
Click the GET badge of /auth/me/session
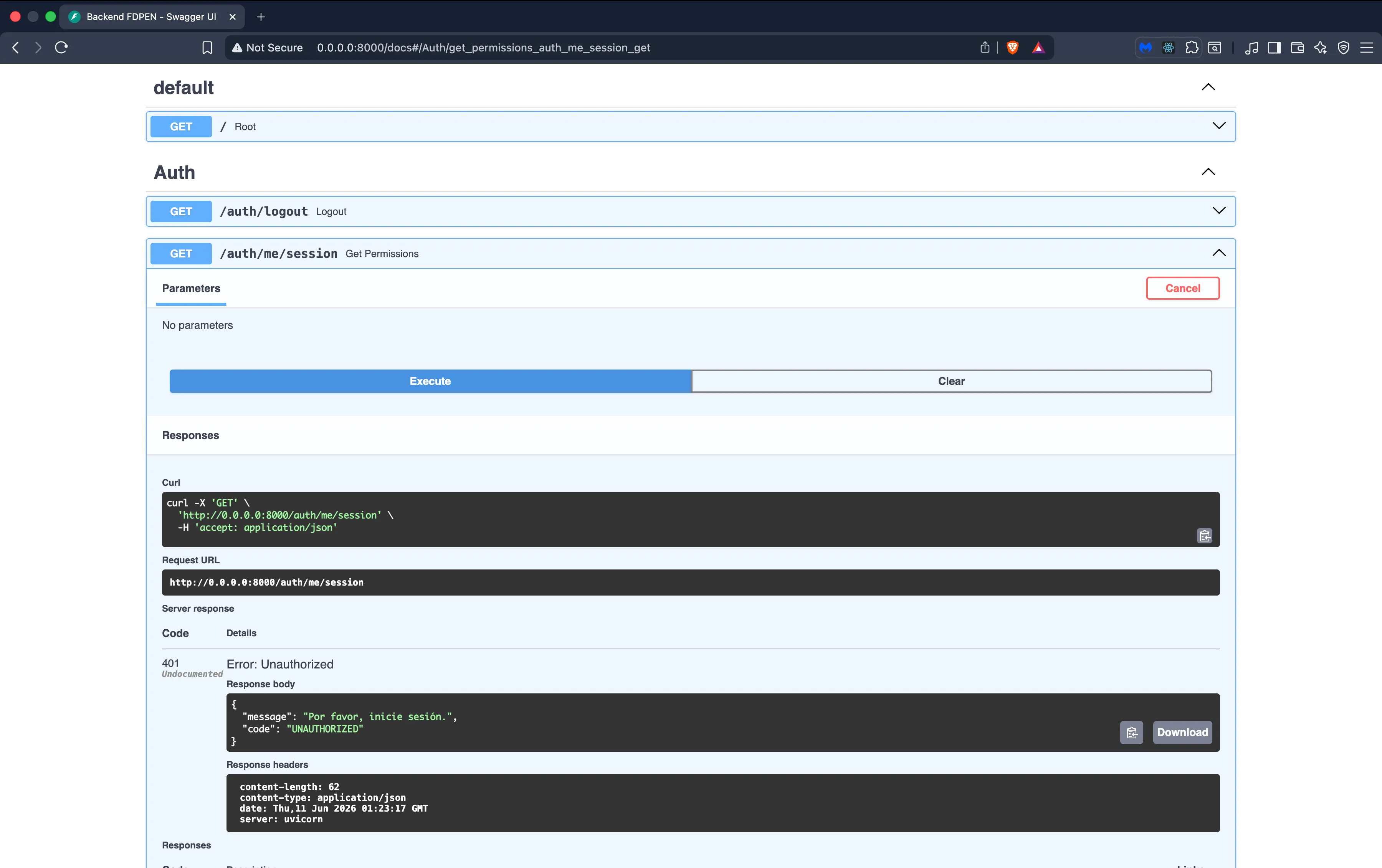(181, 254)
